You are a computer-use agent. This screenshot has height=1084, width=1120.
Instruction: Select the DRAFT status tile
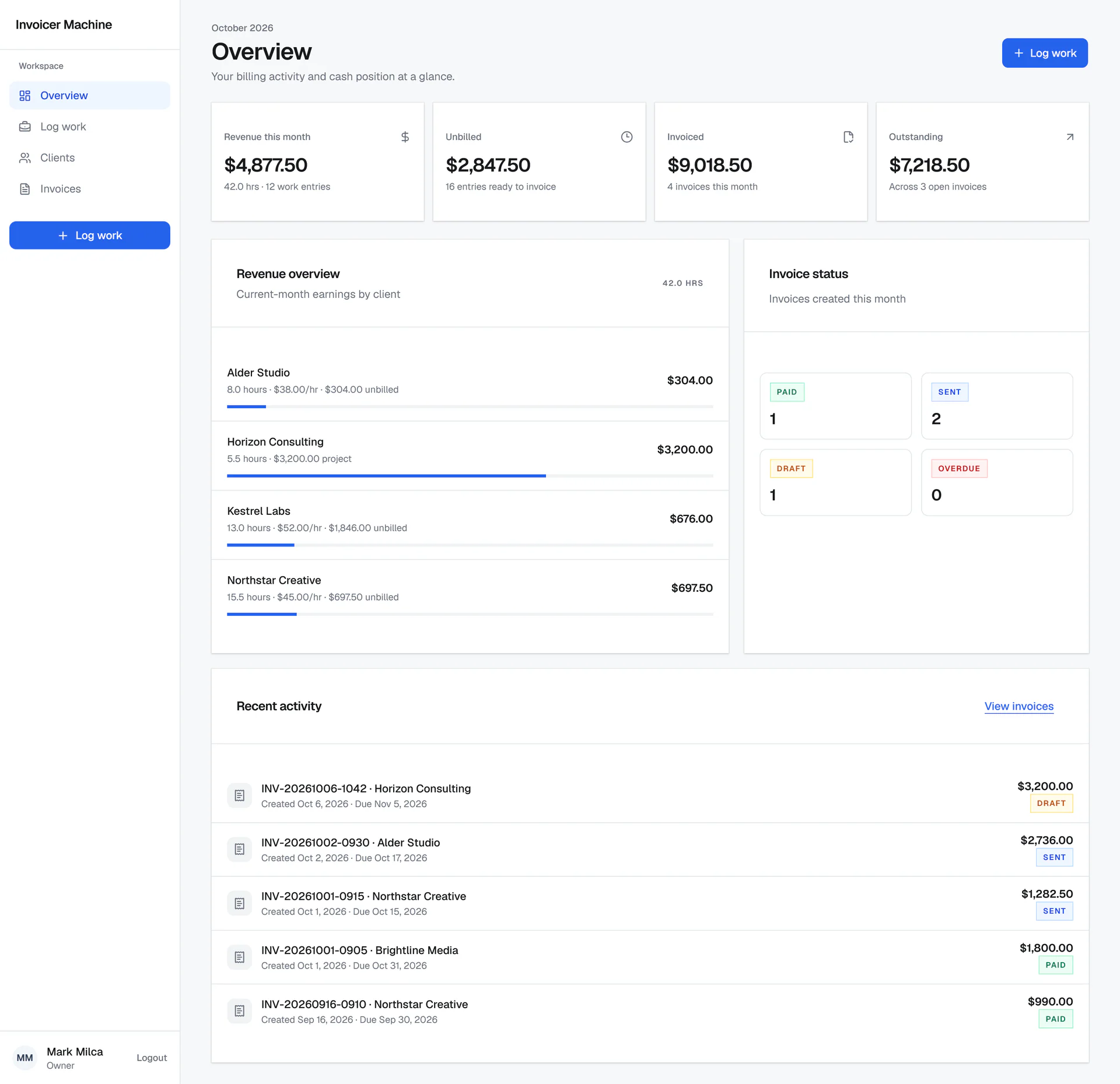click(835, 482)
